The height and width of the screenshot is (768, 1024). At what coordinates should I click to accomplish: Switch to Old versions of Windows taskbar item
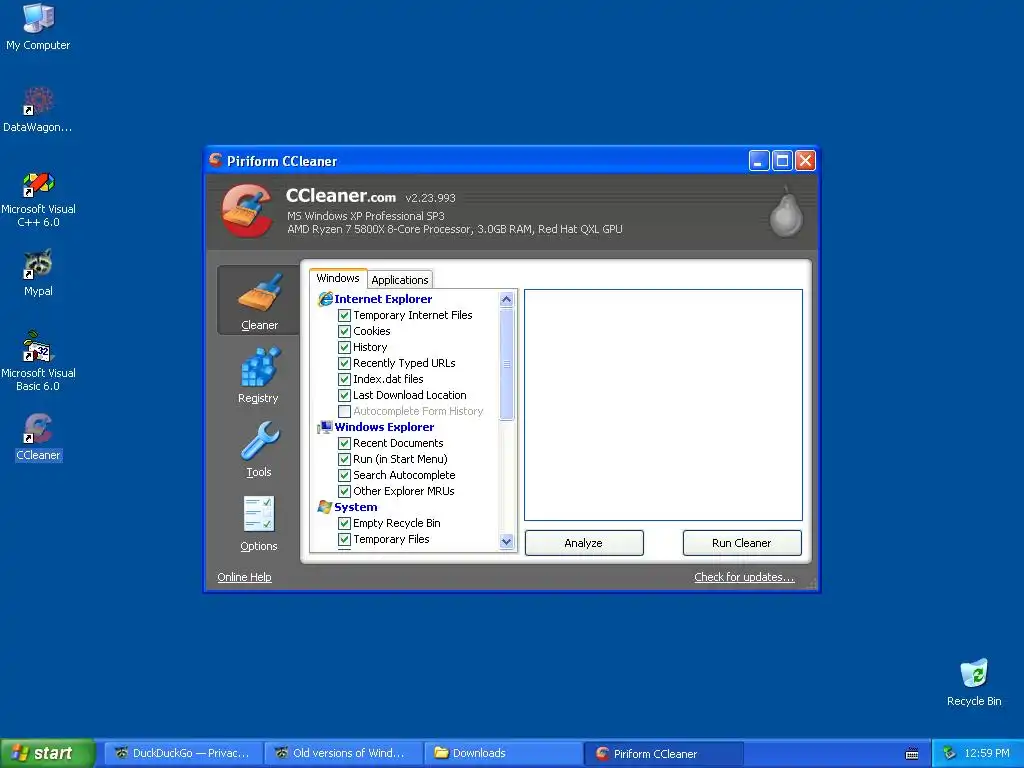(344, 754)
